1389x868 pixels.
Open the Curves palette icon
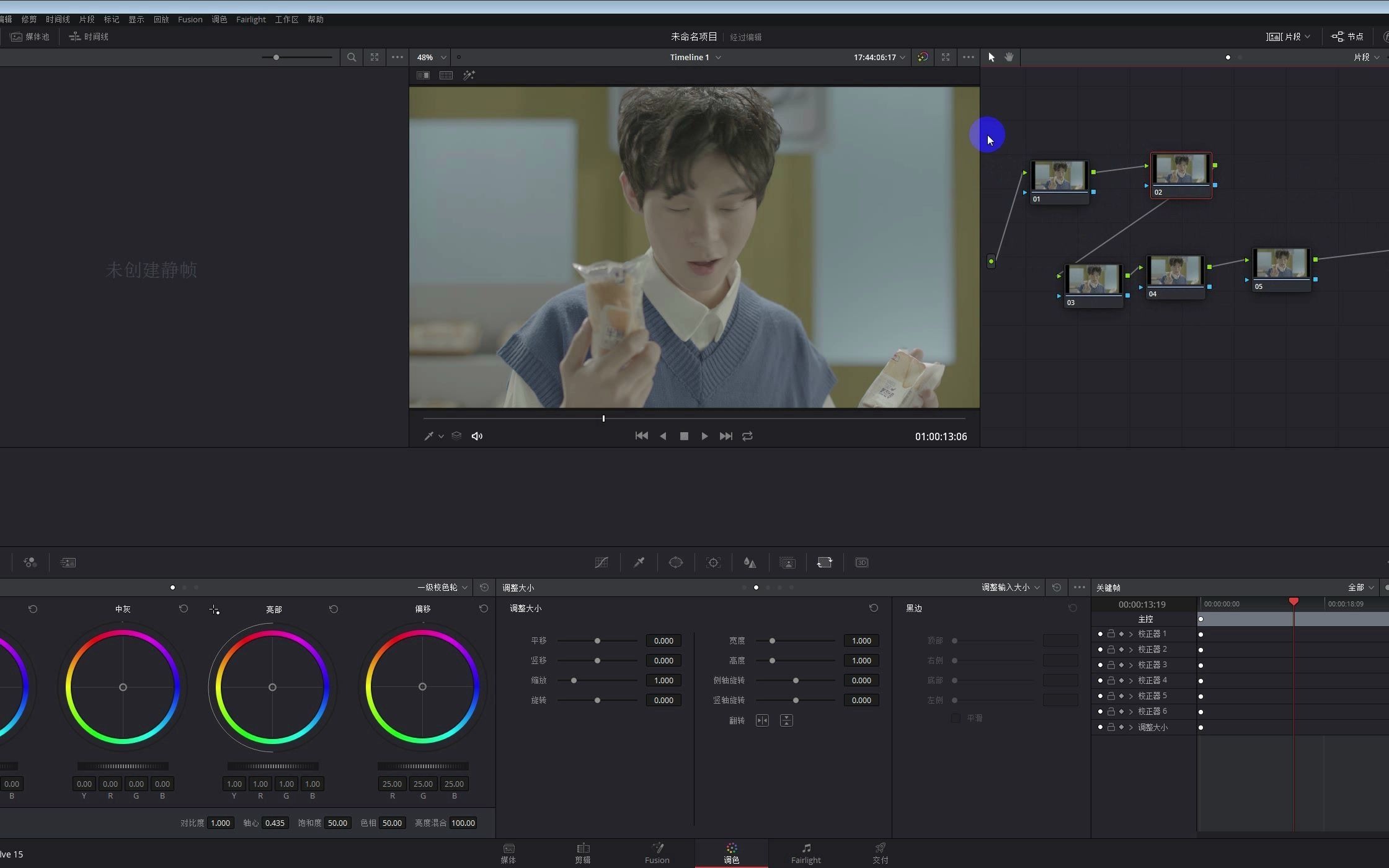pyautogui.click(x=601, y=562)
